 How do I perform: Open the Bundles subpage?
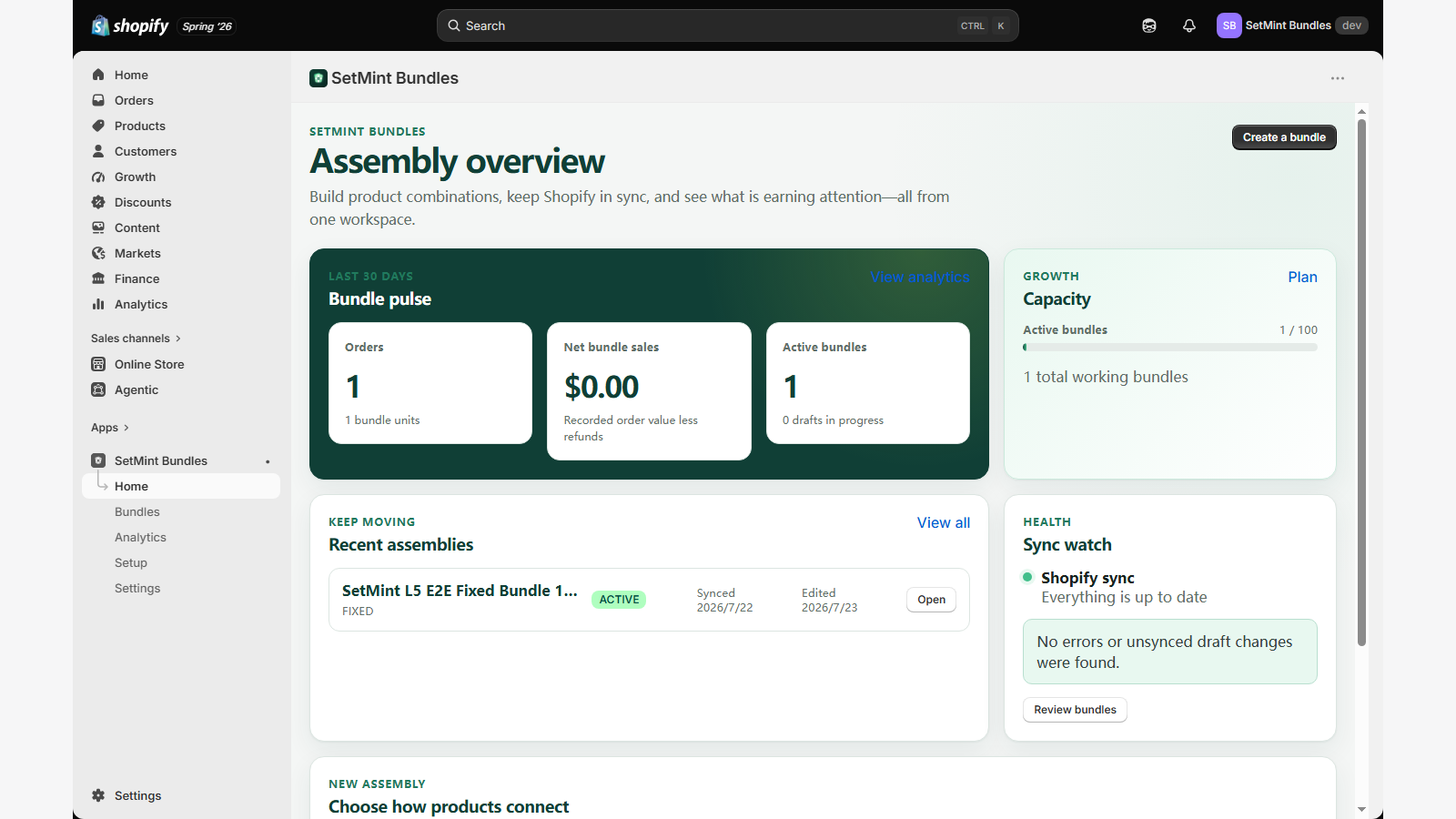click(137, 511)
